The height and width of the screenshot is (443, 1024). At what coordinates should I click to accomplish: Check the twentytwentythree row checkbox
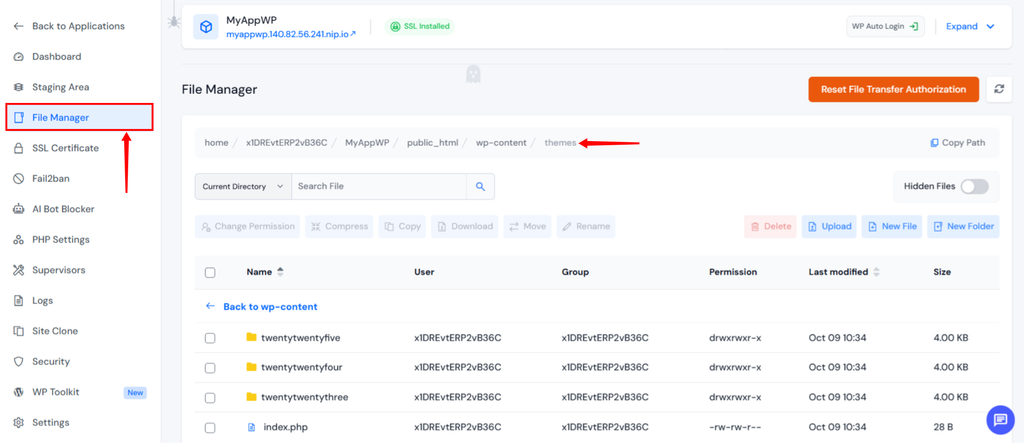pos(210,397)
